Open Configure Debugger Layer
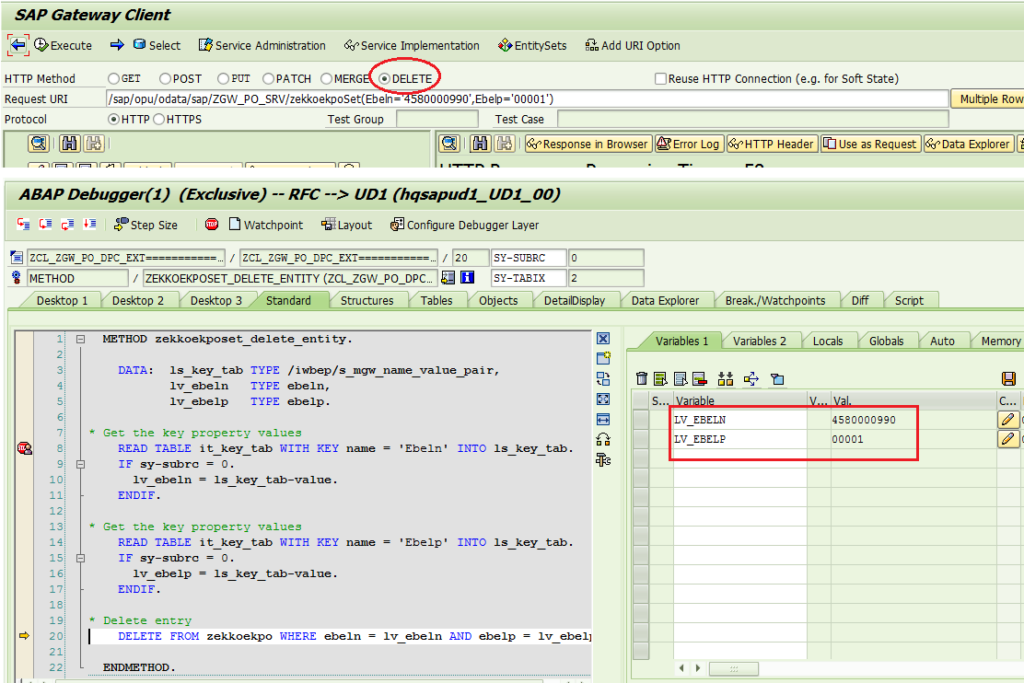 [464, 225]
